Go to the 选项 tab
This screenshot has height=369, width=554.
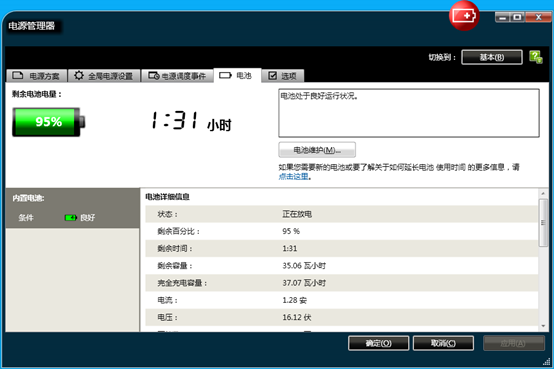coord(283,76)
